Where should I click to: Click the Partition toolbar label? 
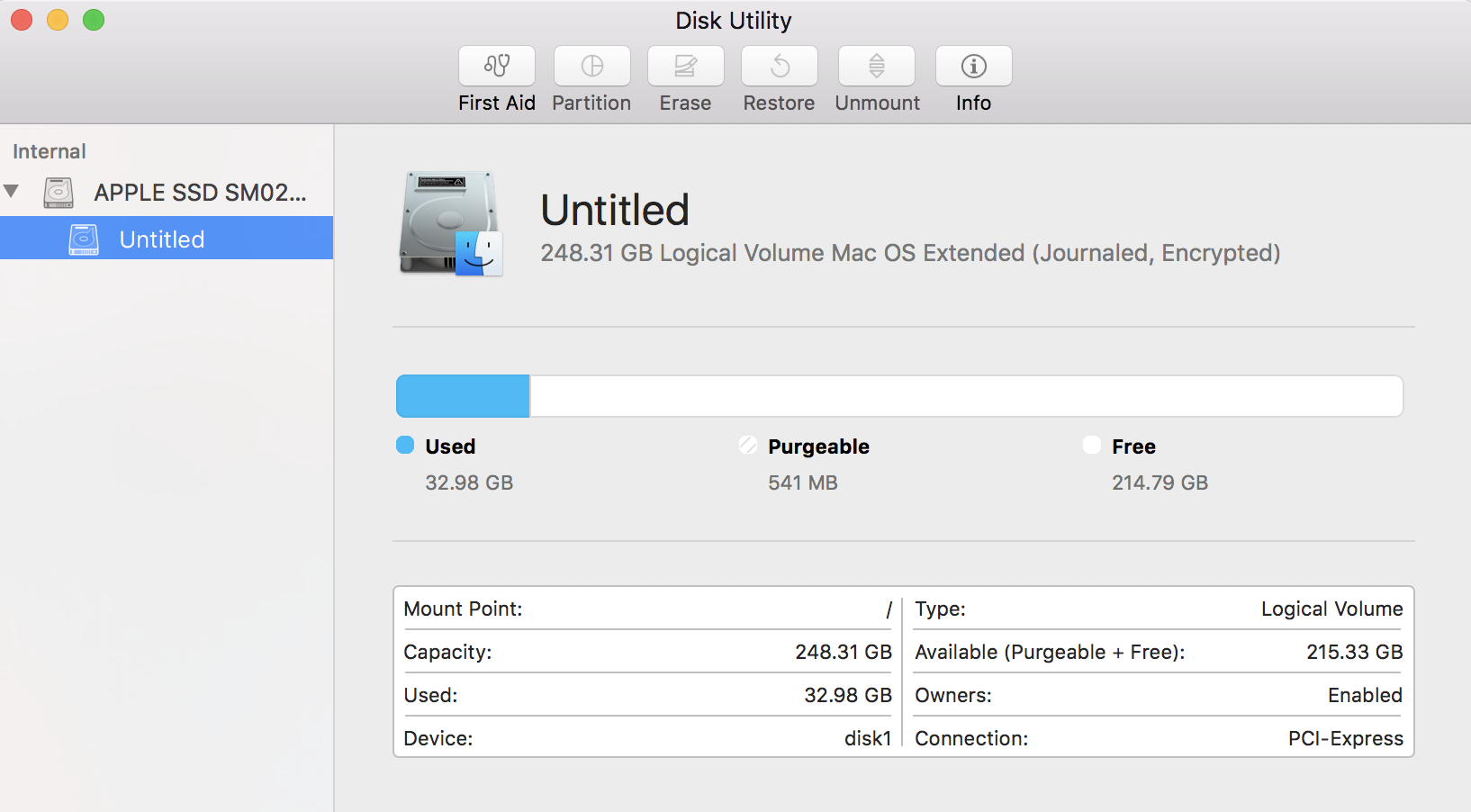pyautogui.click(x=591, y=103)
